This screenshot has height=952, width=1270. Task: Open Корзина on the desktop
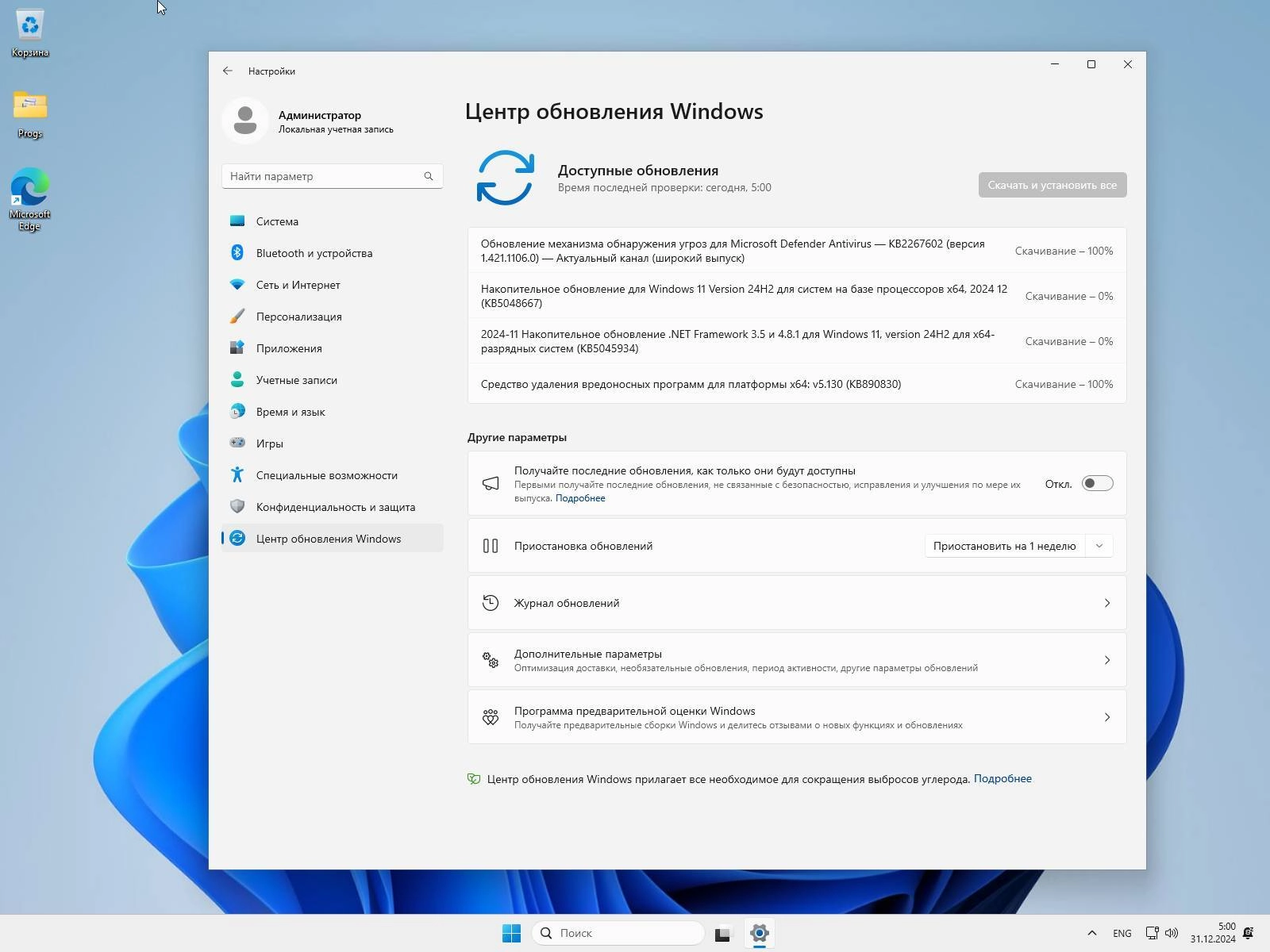[x=30, y=33]
